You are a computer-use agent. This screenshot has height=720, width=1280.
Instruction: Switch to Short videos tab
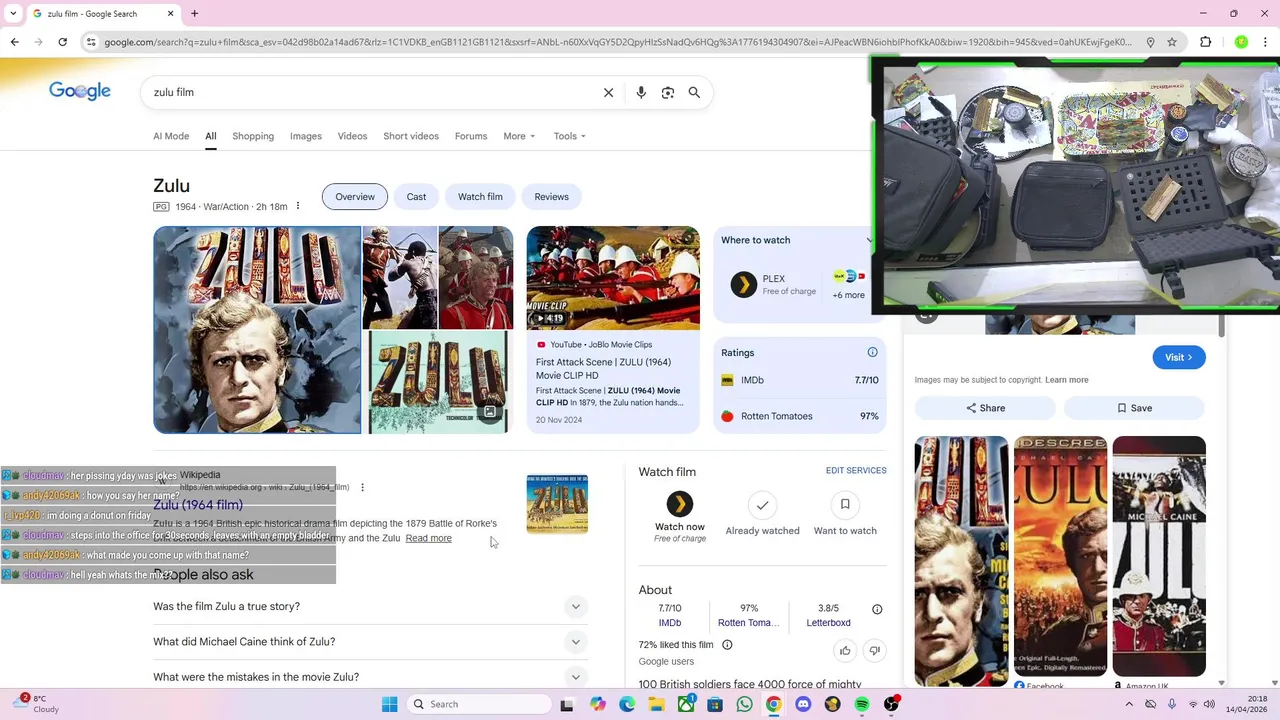411,136
